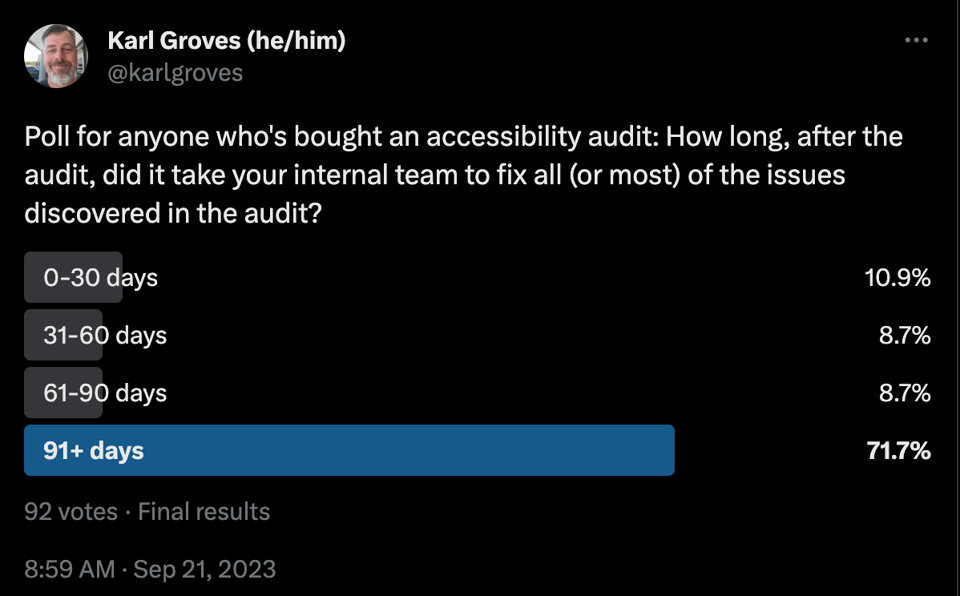The height and width of the screenshot is (596, 960).
Task: Click the 8.7% beside 31-60 days
Action: click(x=905, y=335)
